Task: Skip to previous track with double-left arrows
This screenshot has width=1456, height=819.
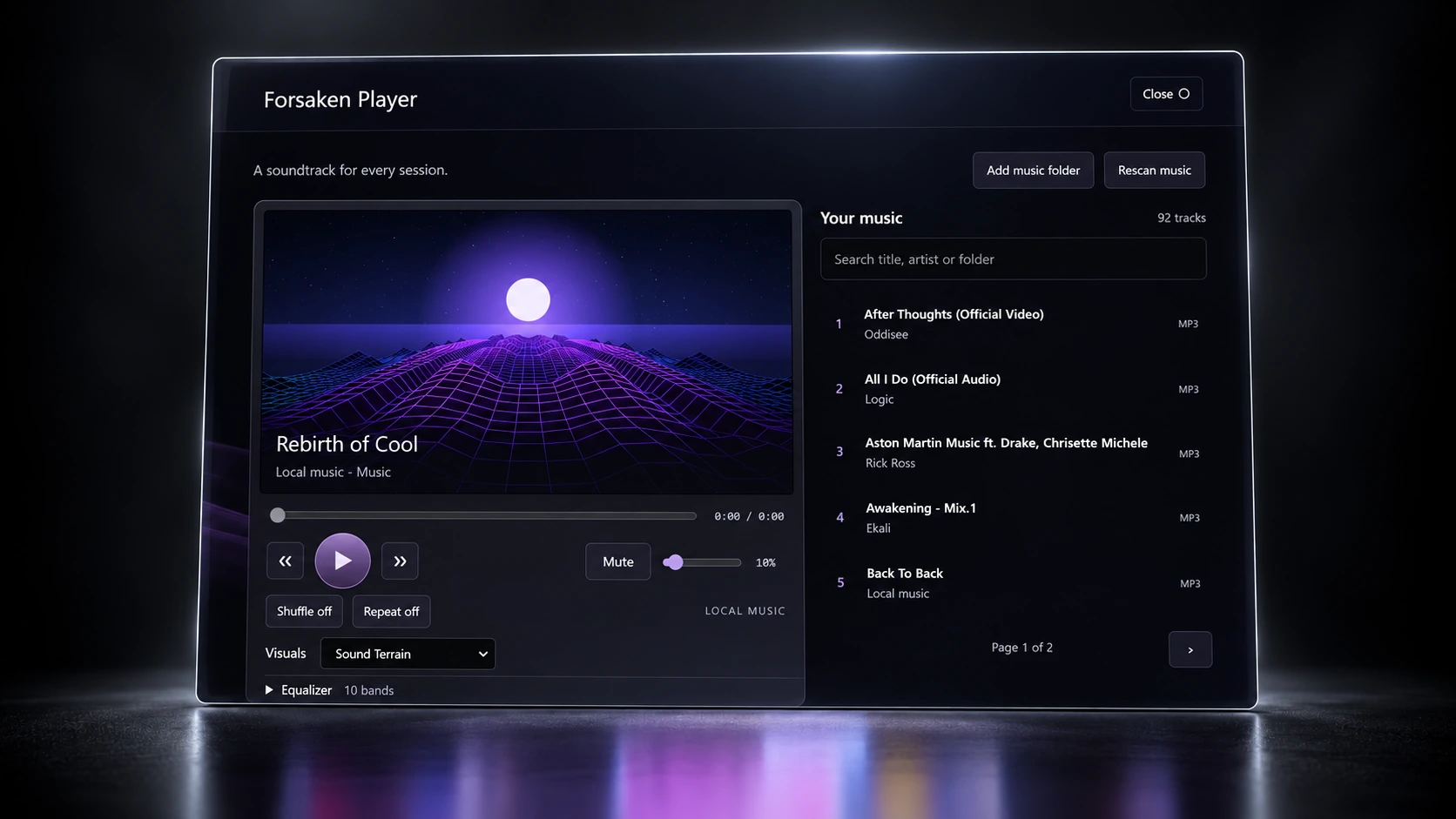Action: click(x=285, y=561)
